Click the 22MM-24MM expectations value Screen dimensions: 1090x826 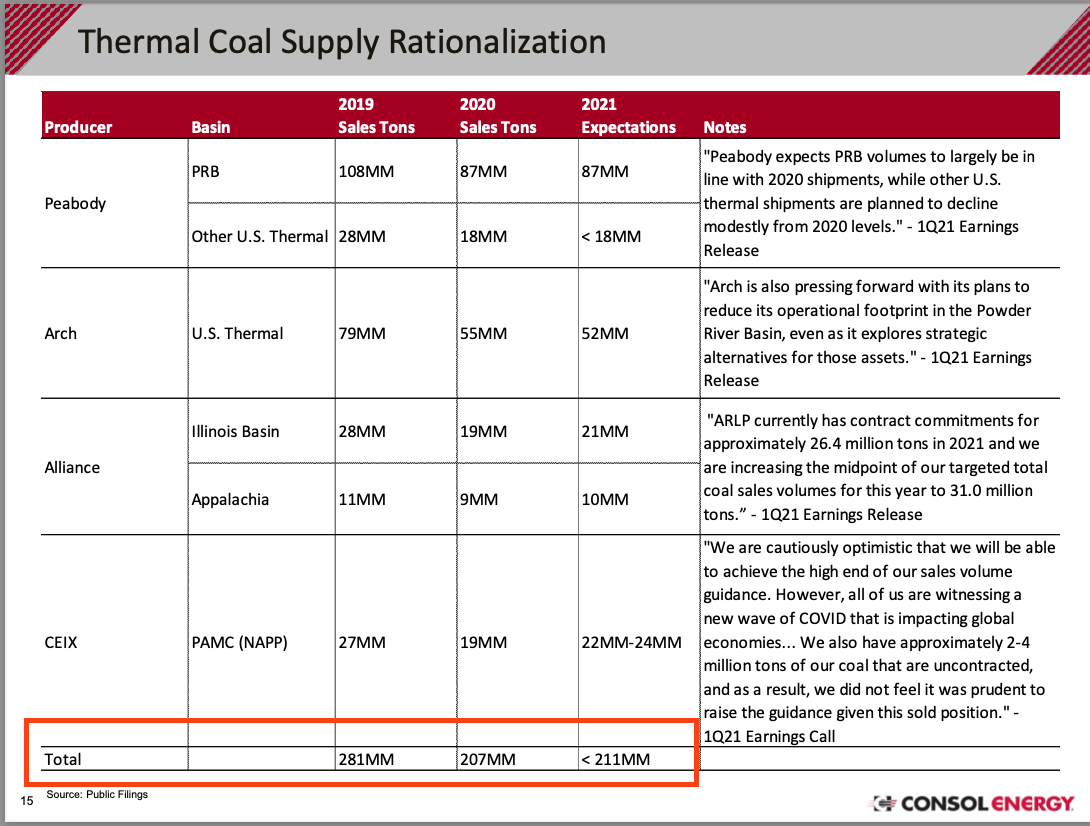click(631, 642)
